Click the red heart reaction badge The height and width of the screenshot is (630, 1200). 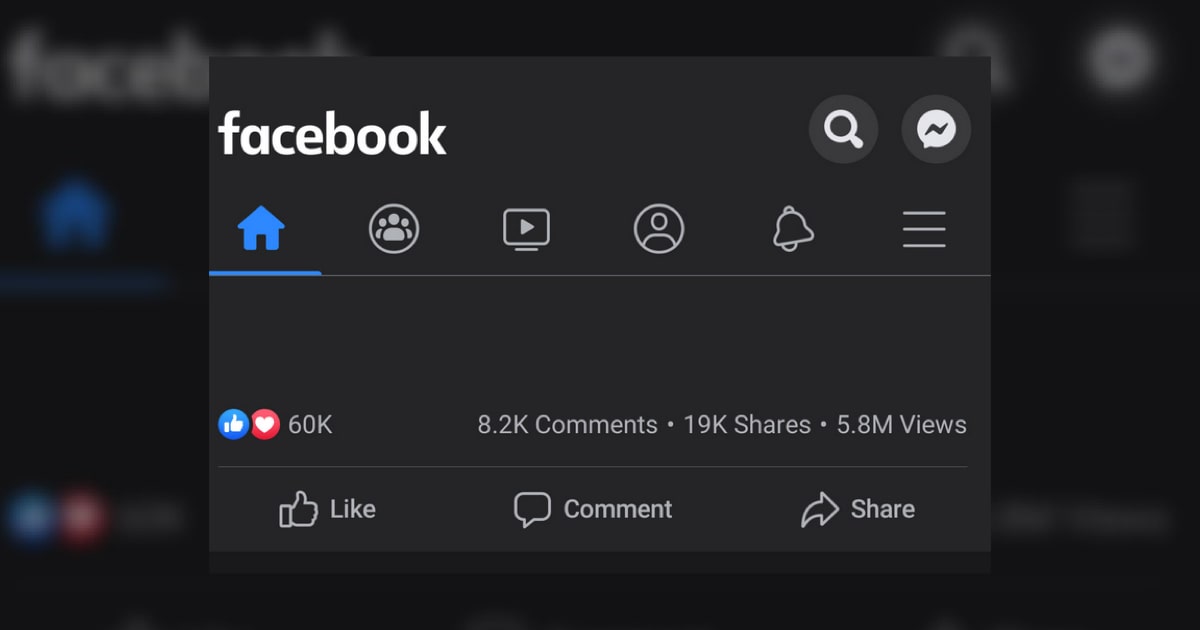tap(265, 425)
